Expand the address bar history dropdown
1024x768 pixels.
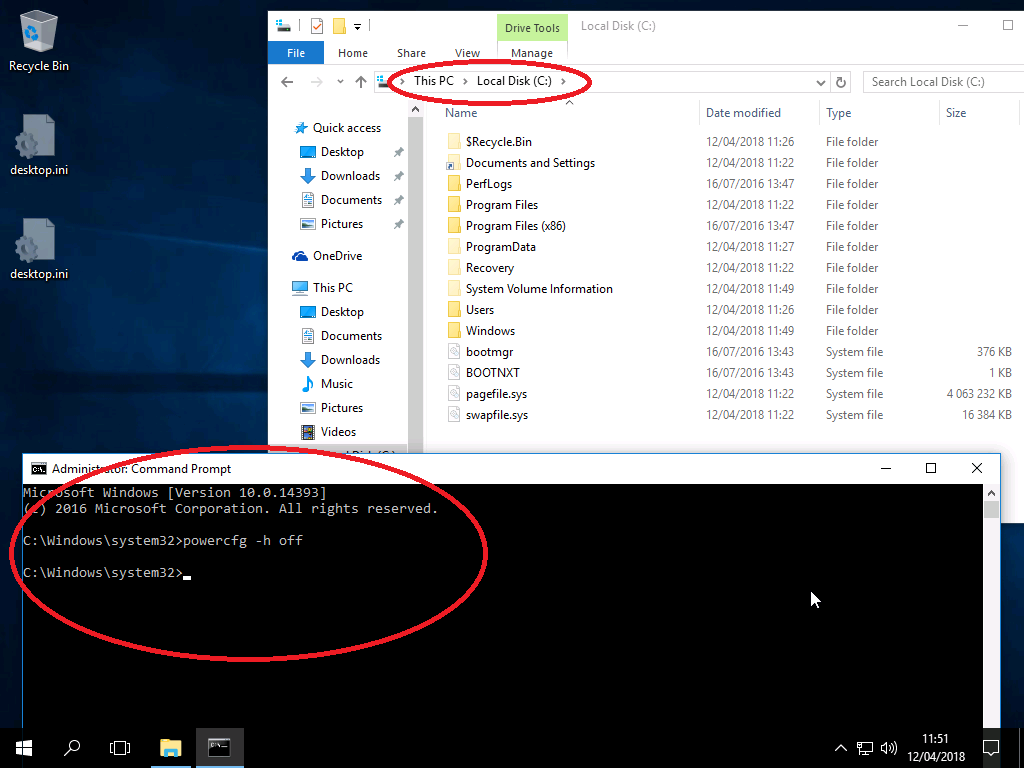click(821, 82)
